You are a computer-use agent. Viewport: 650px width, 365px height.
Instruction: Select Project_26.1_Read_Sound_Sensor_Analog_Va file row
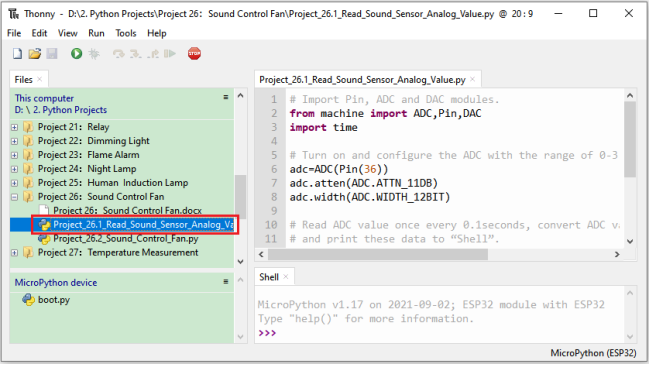122,225
